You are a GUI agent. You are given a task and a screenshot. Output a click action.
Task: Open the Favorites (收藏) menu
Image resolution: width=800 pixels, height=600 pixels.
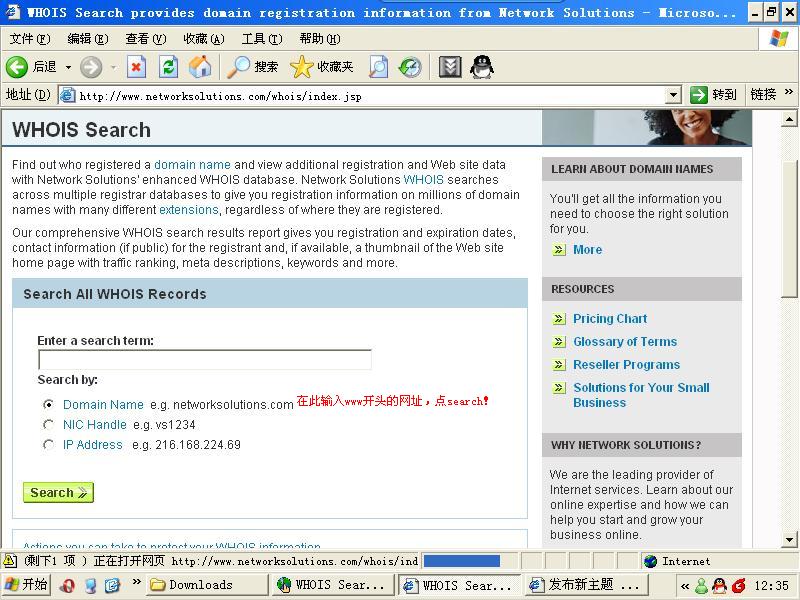point(204,39)
